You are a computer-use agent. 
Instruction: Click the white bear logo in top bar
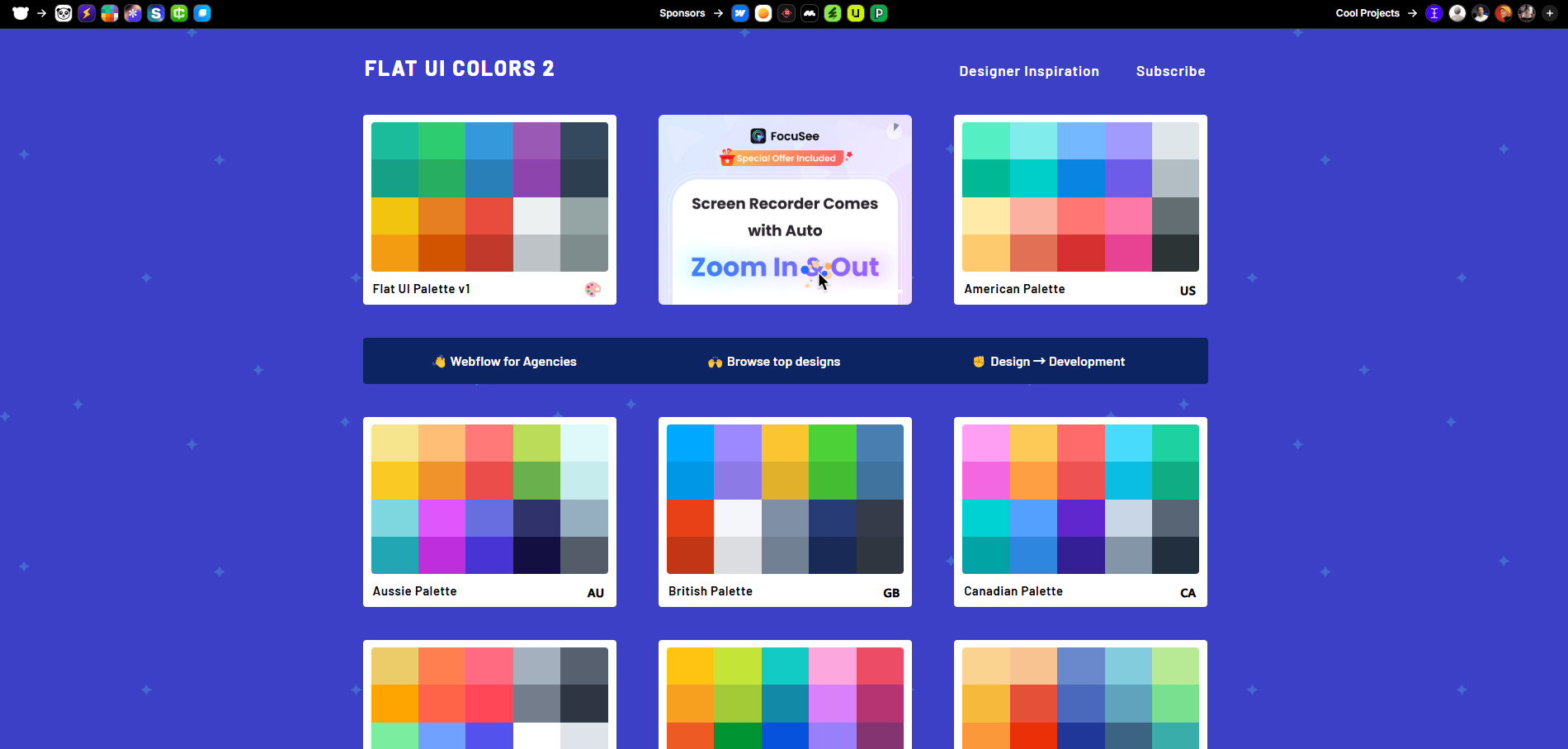pyautogui.click(x=21, y=13)
